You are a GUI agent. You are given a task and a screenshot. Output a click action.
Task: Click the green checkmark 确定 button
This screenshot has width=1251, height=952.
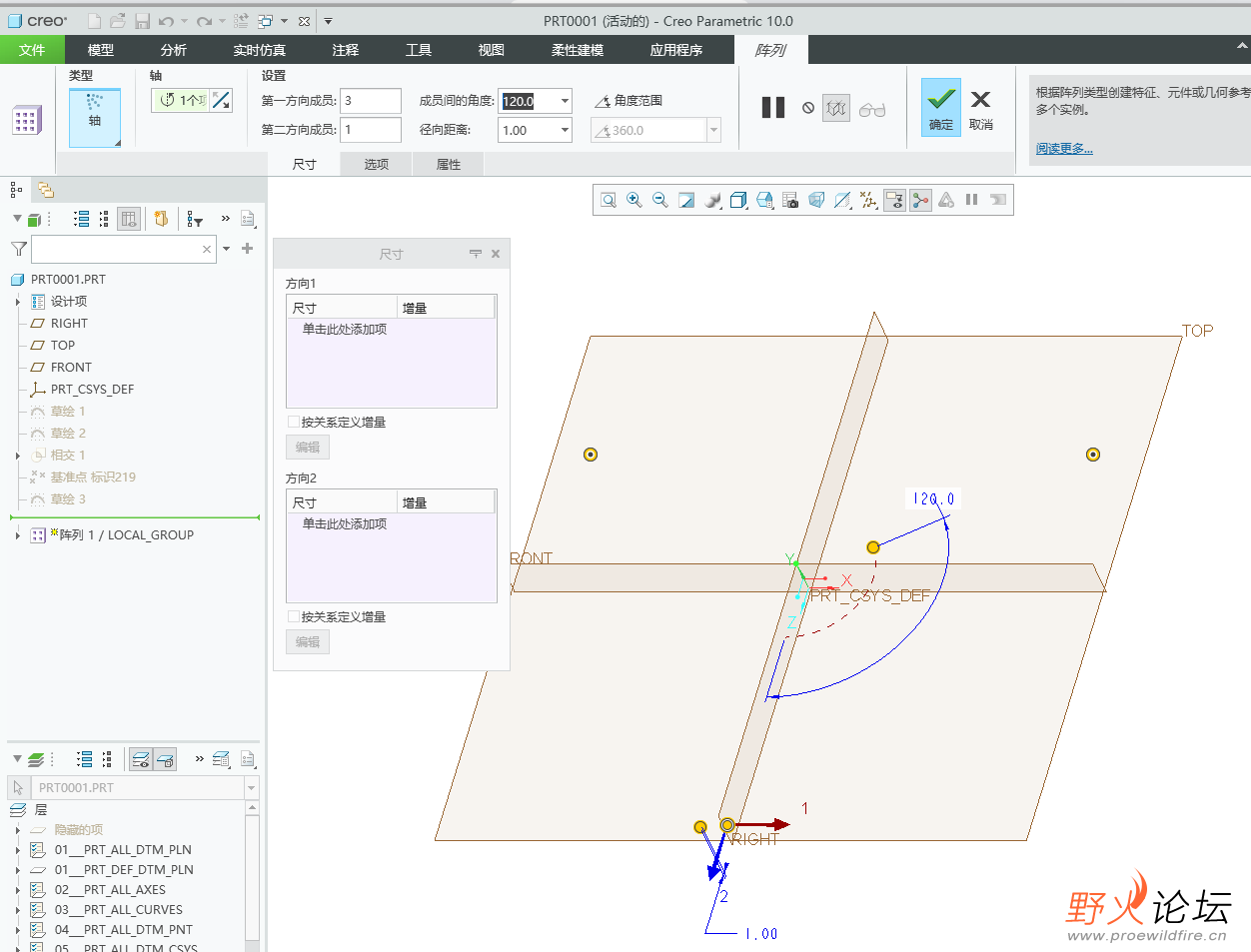940,107
